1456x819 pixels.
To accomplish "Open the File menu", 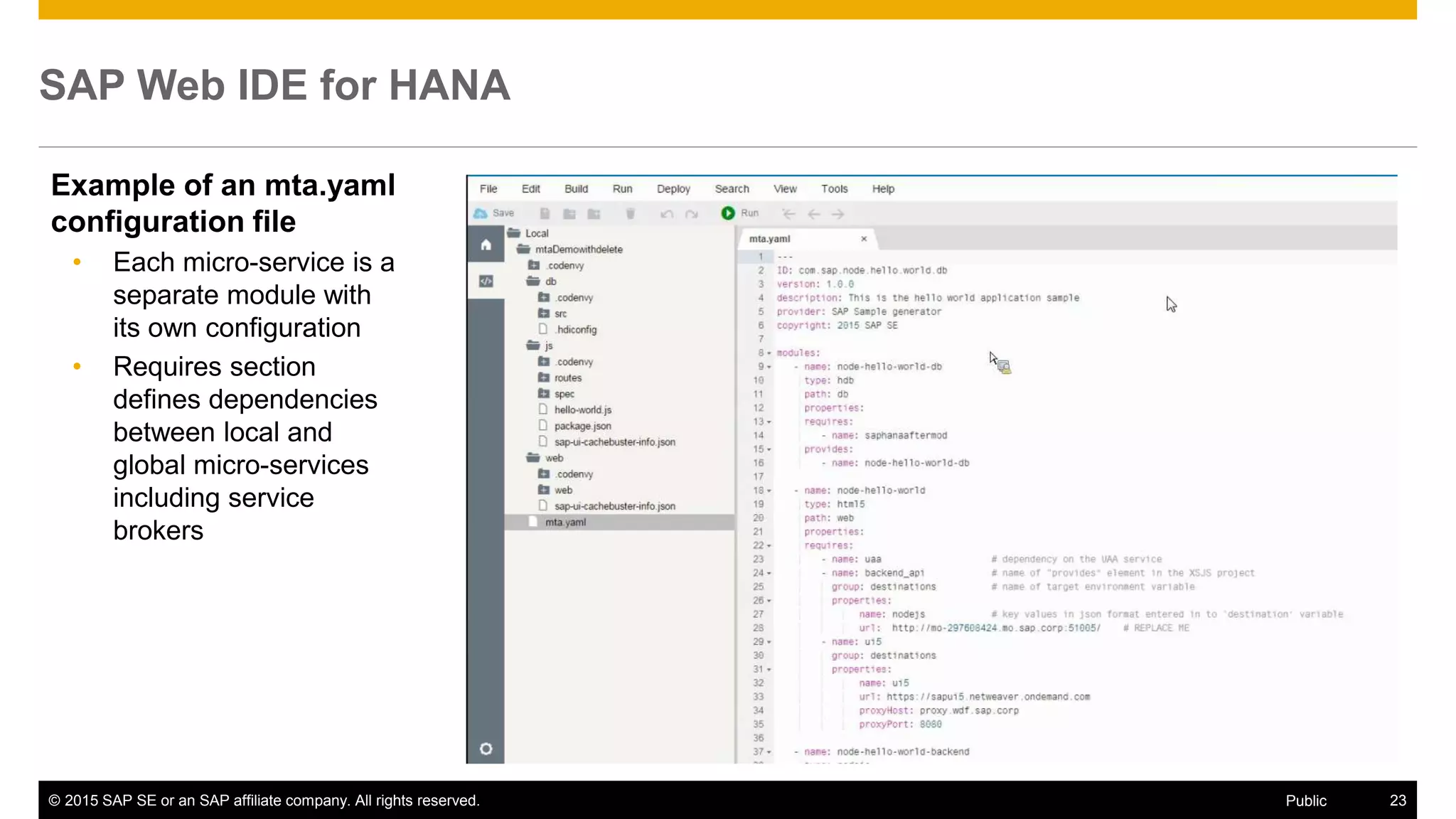I will (x=488, y=189).
